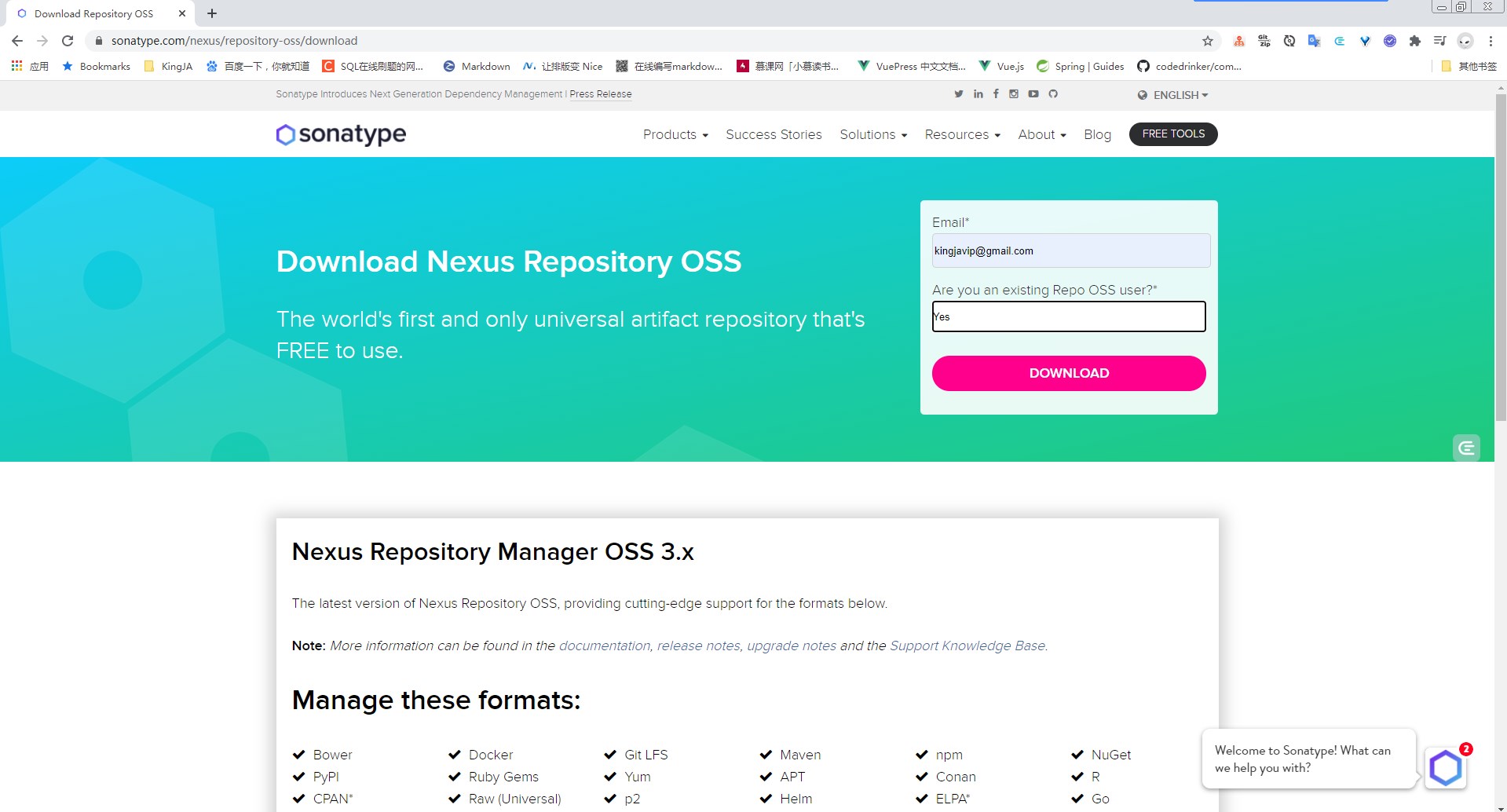1507x812 pixels.
Task: Bookmark this page with the star icon
Action: point(1208,41)
